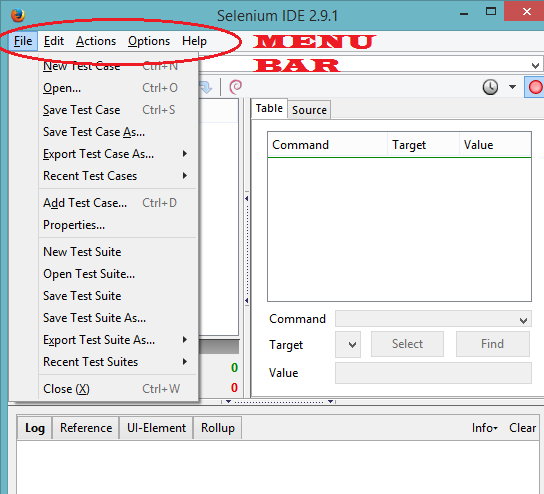Expand Recent Test Cases submenu

coord(185,176)
